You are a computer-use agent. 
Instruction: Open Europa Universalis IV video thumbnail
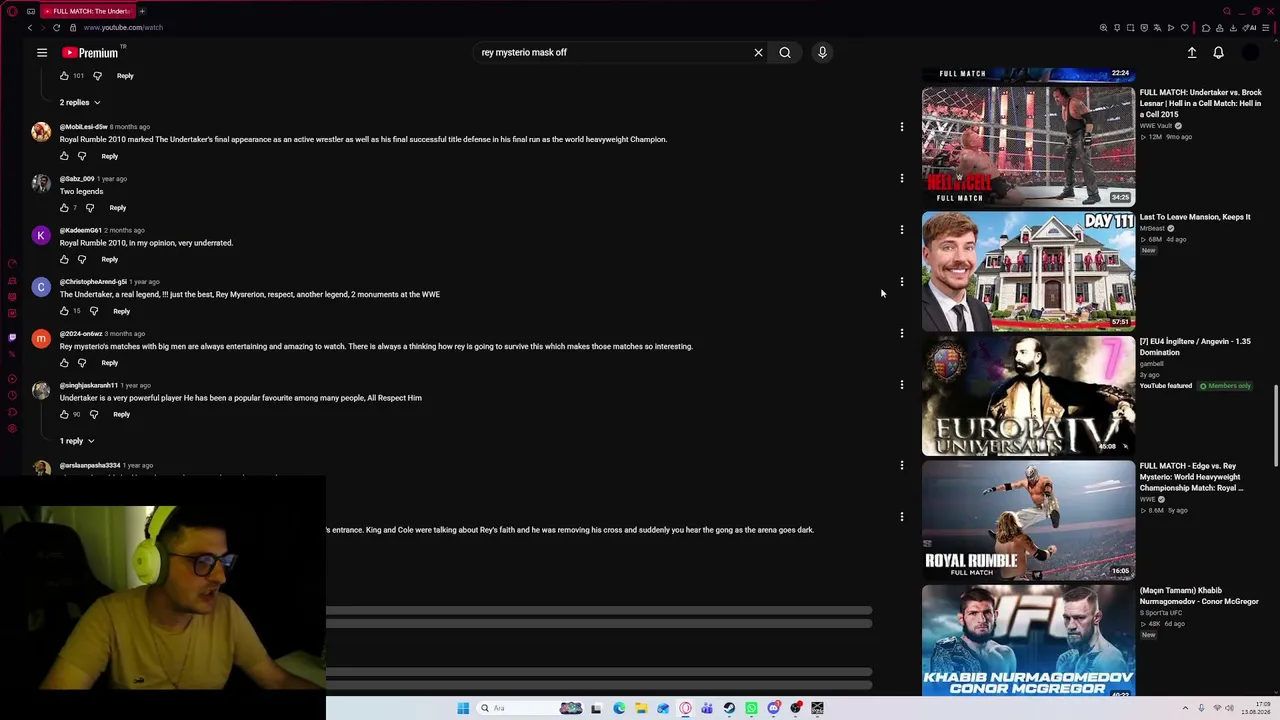(x=1028, y=396)
